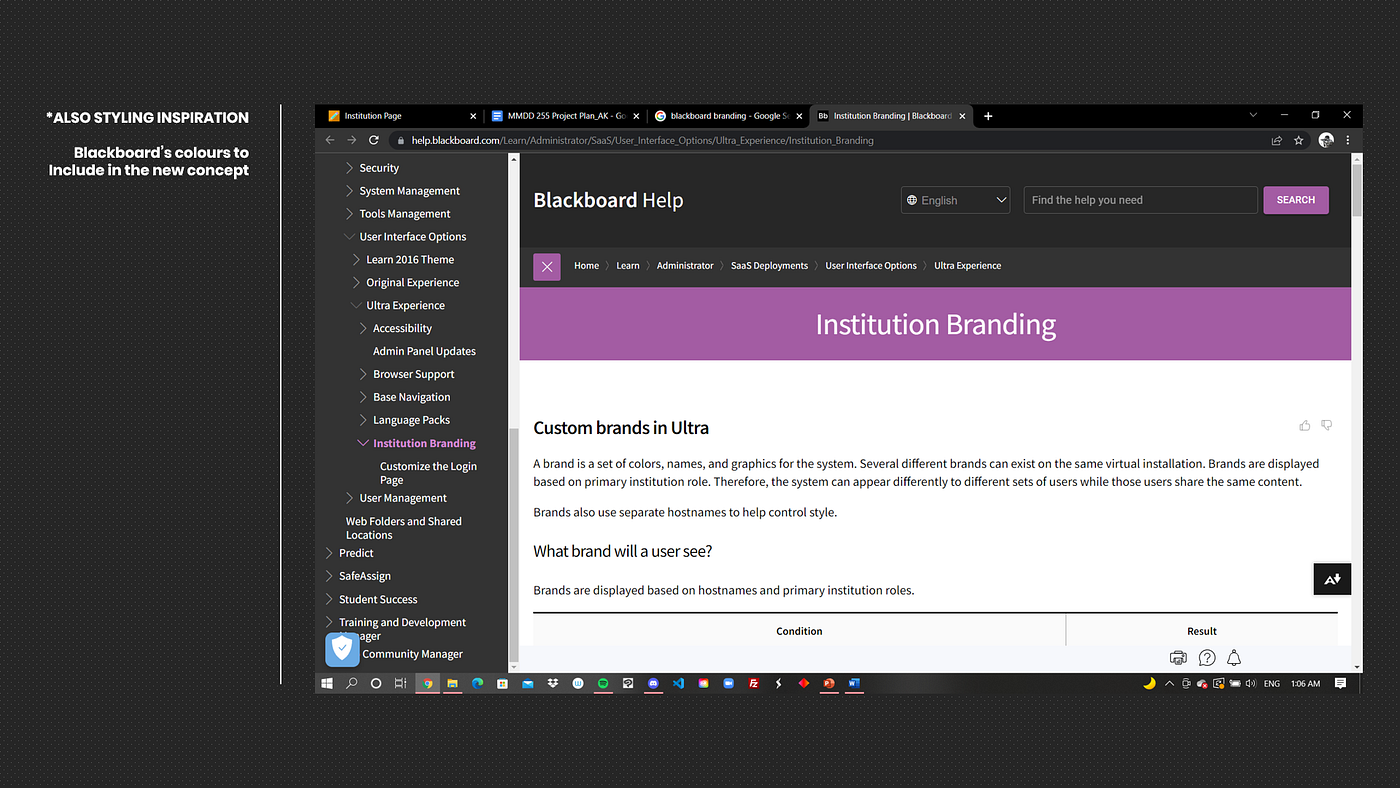The height and width of the screenshot is (788, 1400).
Task: Open Web Folders and Shared Locations
Action: 404,528
